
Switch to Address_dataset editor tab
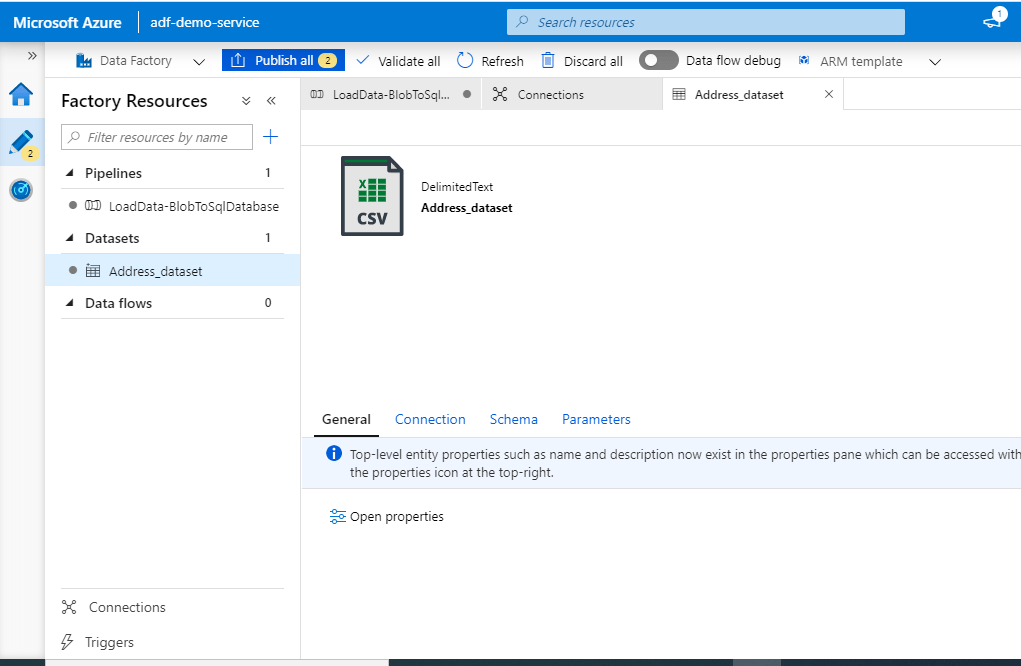point(739,94)
